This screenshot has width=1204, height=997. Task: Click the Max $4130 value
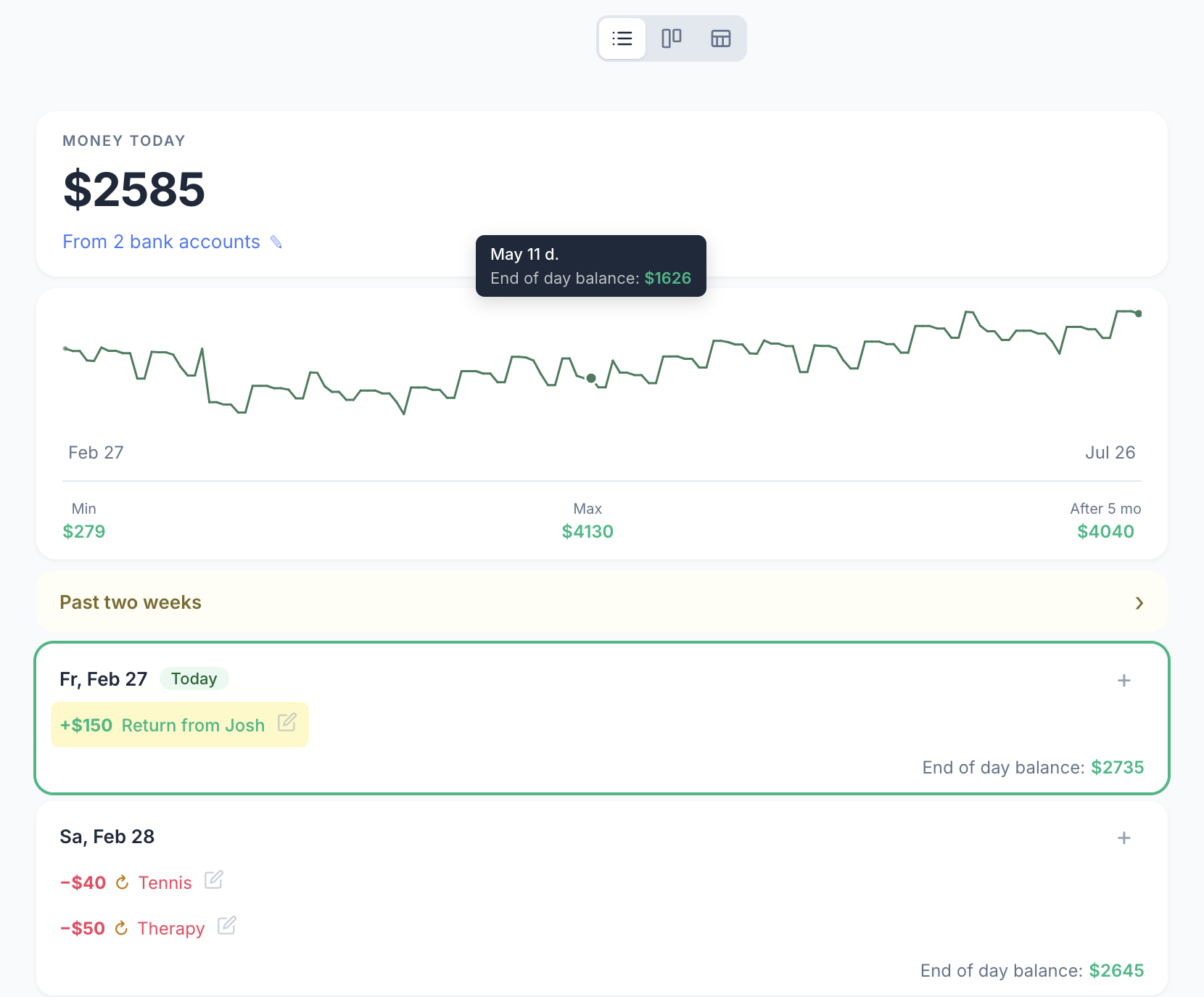pos(587,532)
